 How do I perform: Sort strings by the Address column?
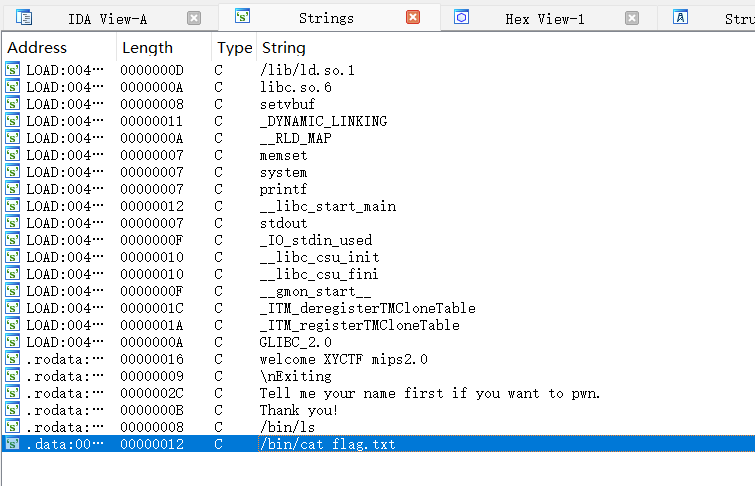(x=37, y=48)
